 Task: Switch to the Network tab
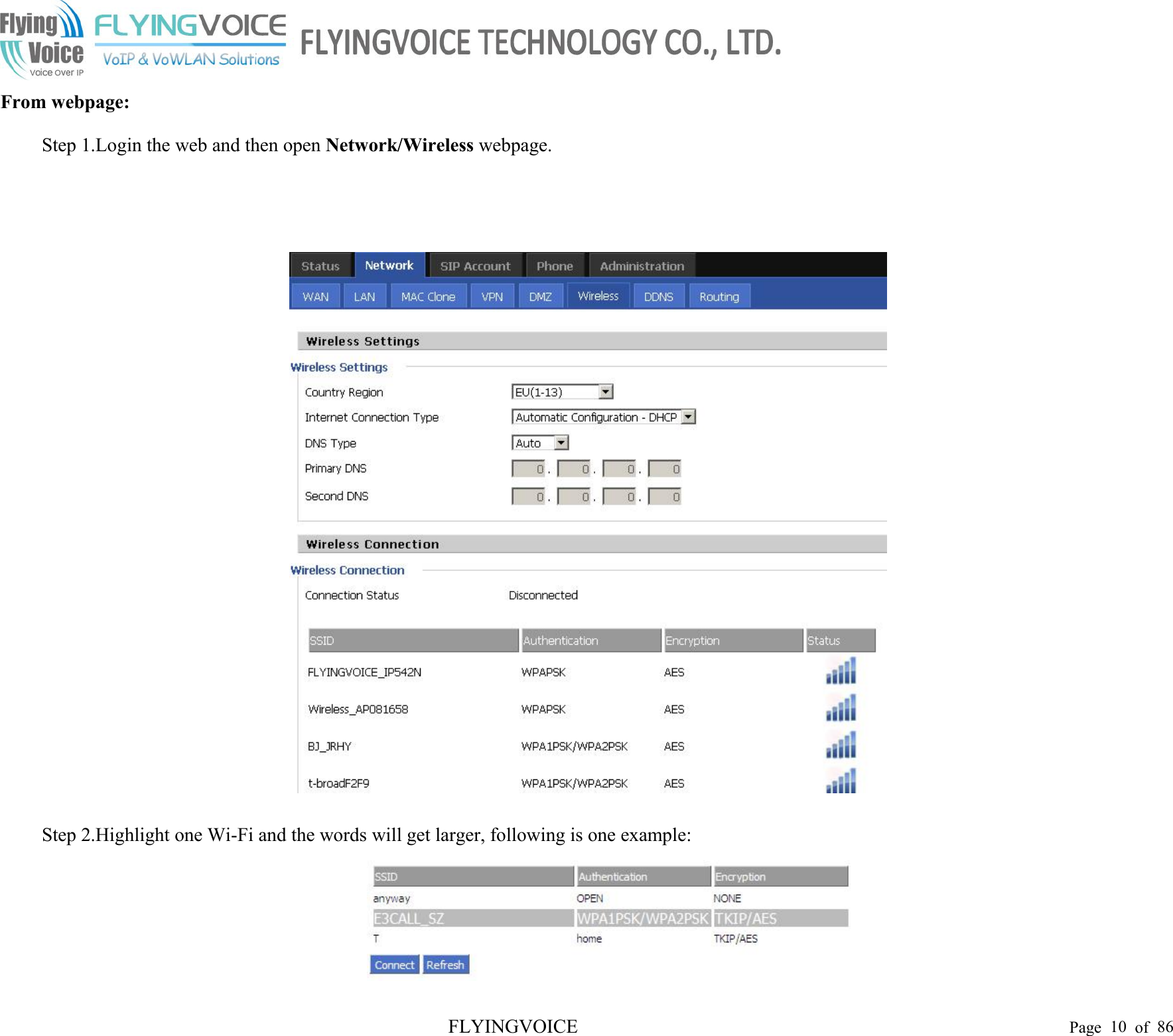point(389,265)
